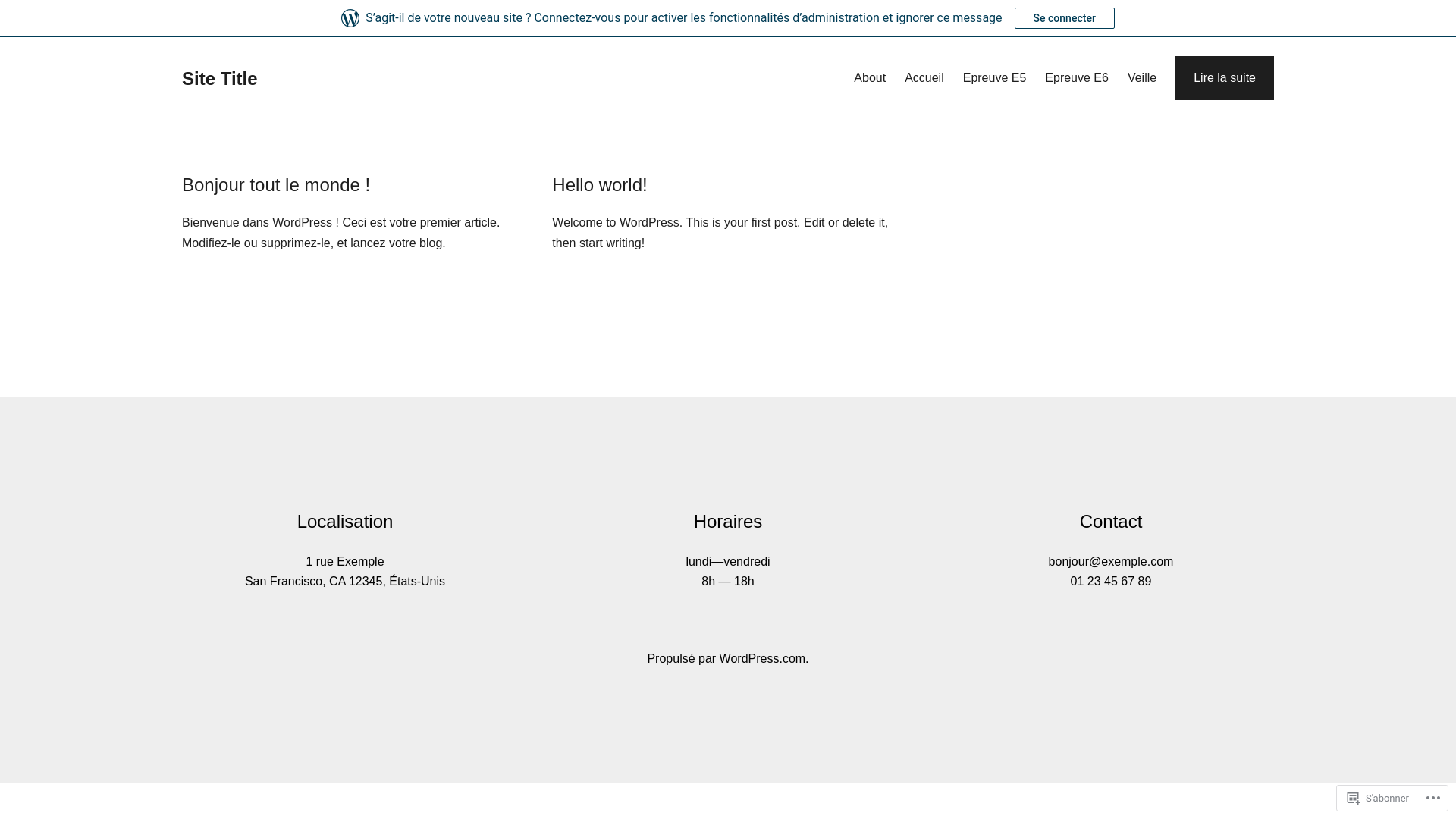The width and height of the screenshot is (1456, 819).
Task: Open the About menu item
Action: click(x=869, y=78)
